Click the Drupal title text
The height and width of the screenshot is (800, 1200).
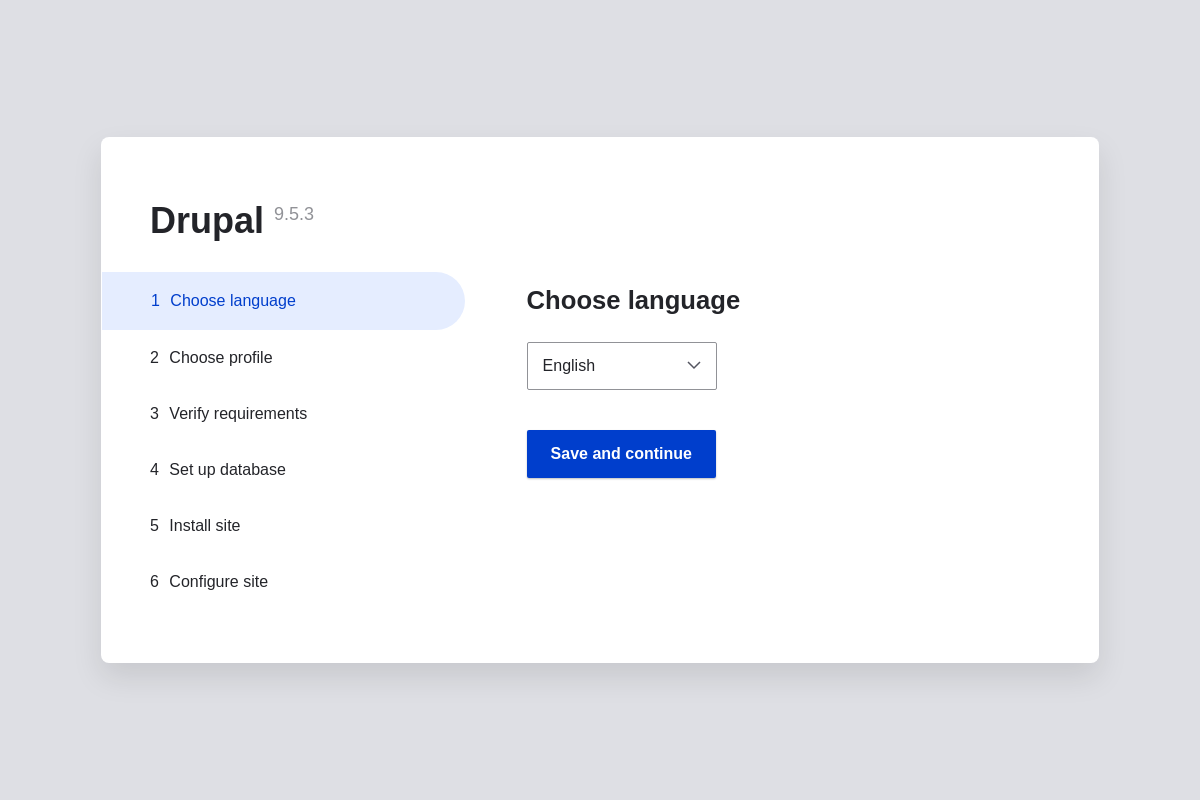click(207, 221)
